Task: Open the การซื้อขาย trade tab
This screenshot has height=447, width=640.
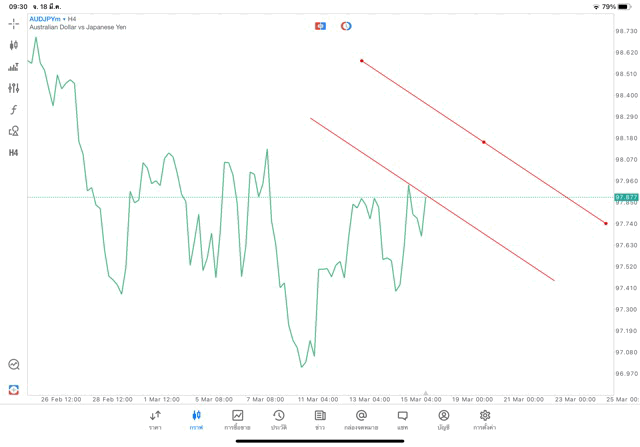Action: pyautogui.click(x=237, y=420)
